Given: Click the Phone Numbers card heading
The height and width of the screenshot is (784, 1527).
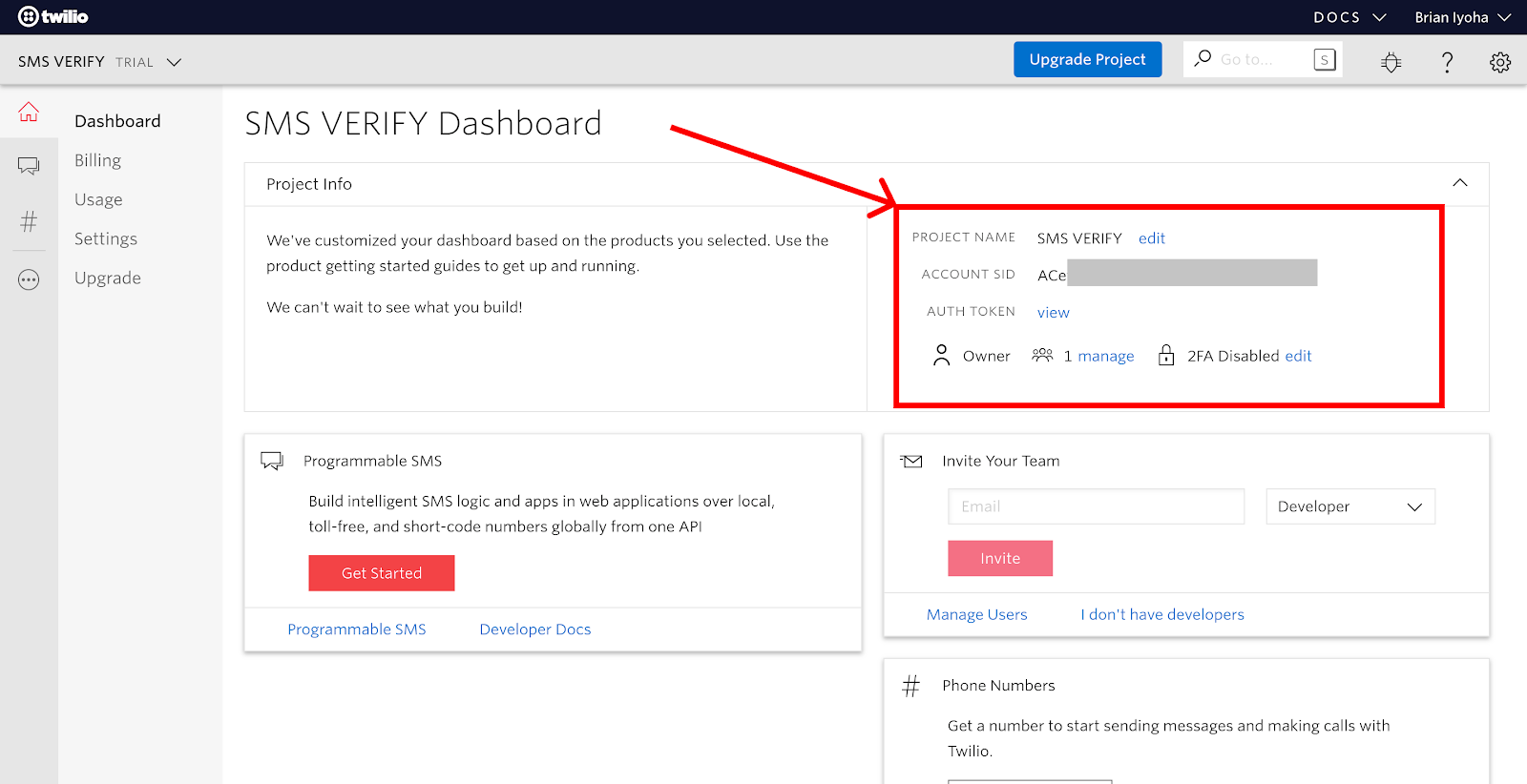Looking at the screenshot, I should (998, 686).
